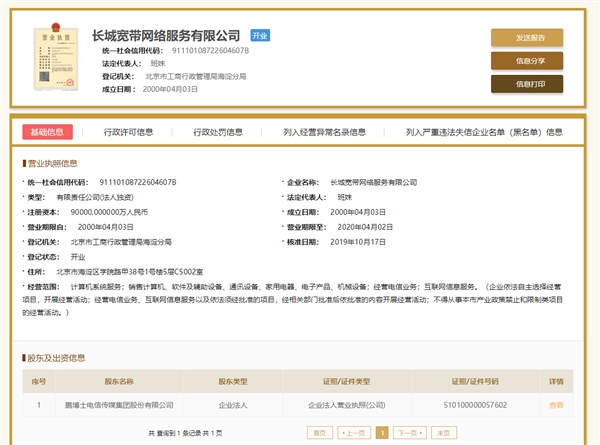Go to 列入经营异常名录信息 tab
Viewport: 600px width, 445px height.
pyautogui.click(x=324, y=132)
